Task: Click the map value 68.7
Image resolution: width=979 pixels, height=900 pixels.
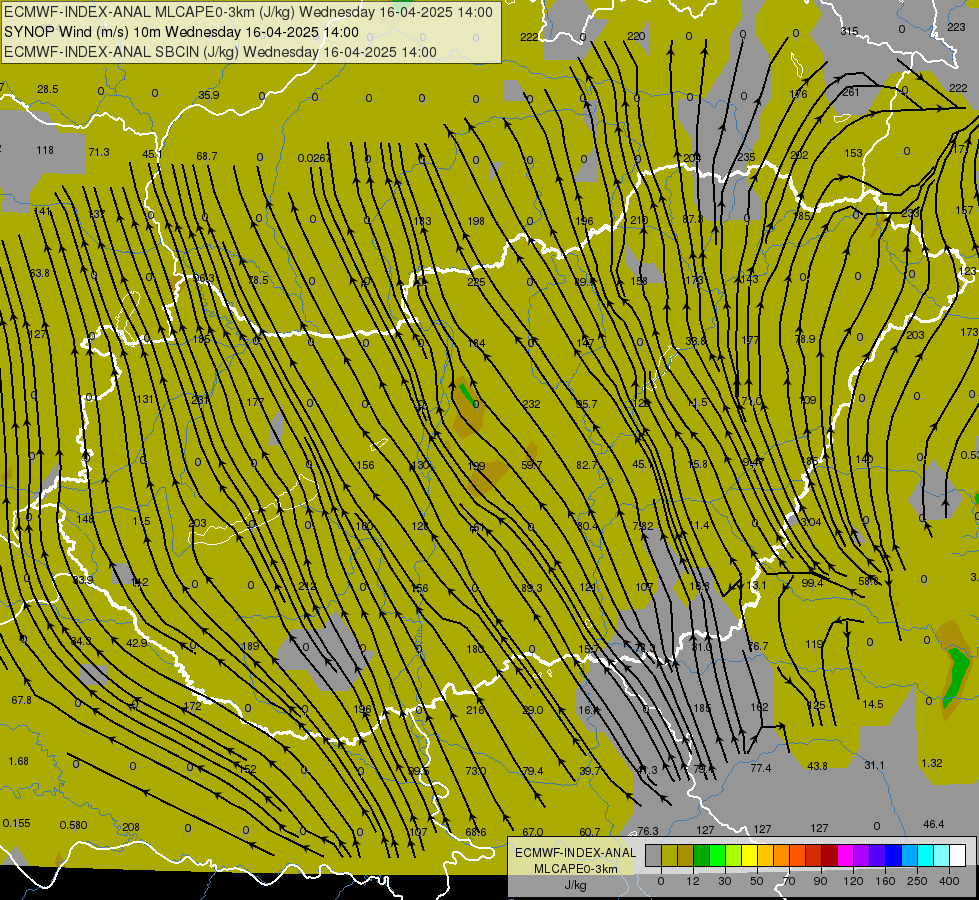Action: pos(207,156)
